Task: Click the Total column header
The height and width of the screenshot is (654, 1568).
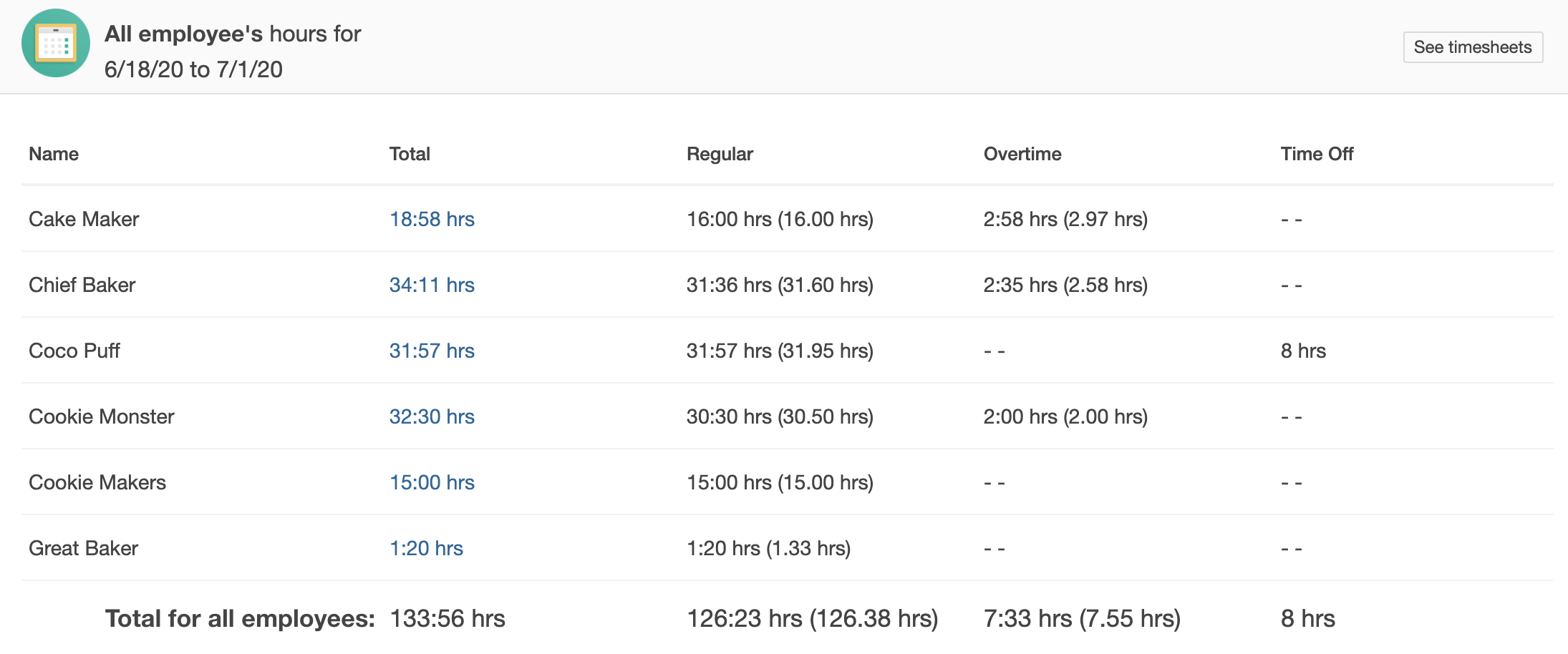Action: (410, 154)
